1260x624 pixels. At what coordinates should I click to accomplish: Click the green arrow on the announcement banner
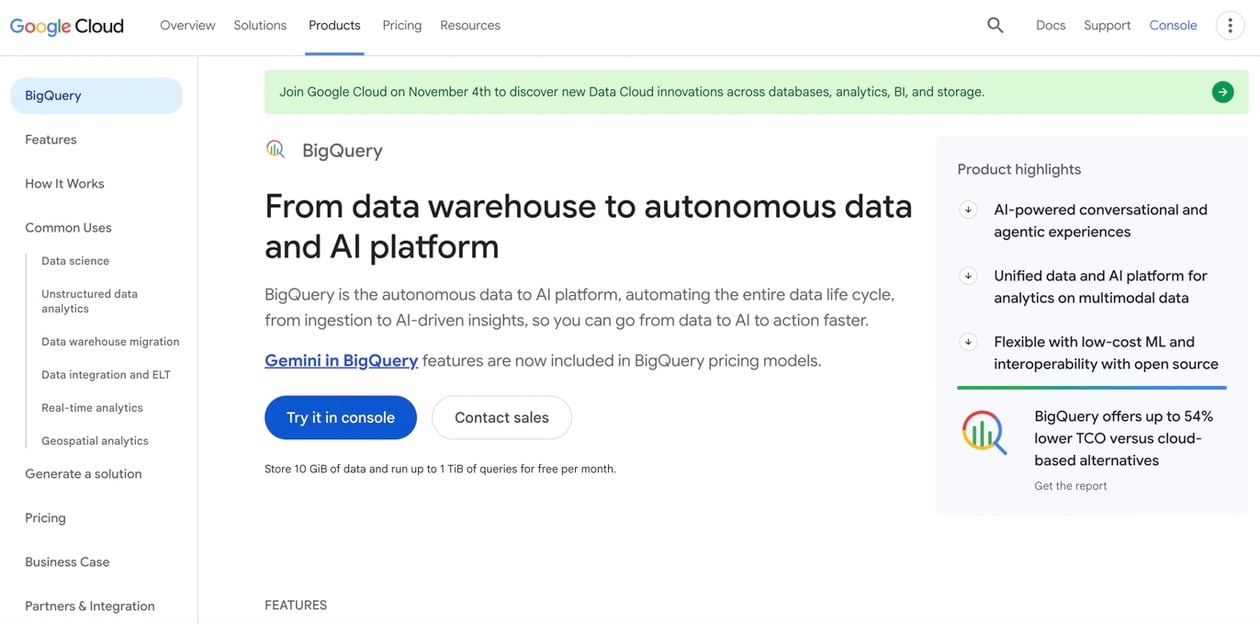(1222, 92)
